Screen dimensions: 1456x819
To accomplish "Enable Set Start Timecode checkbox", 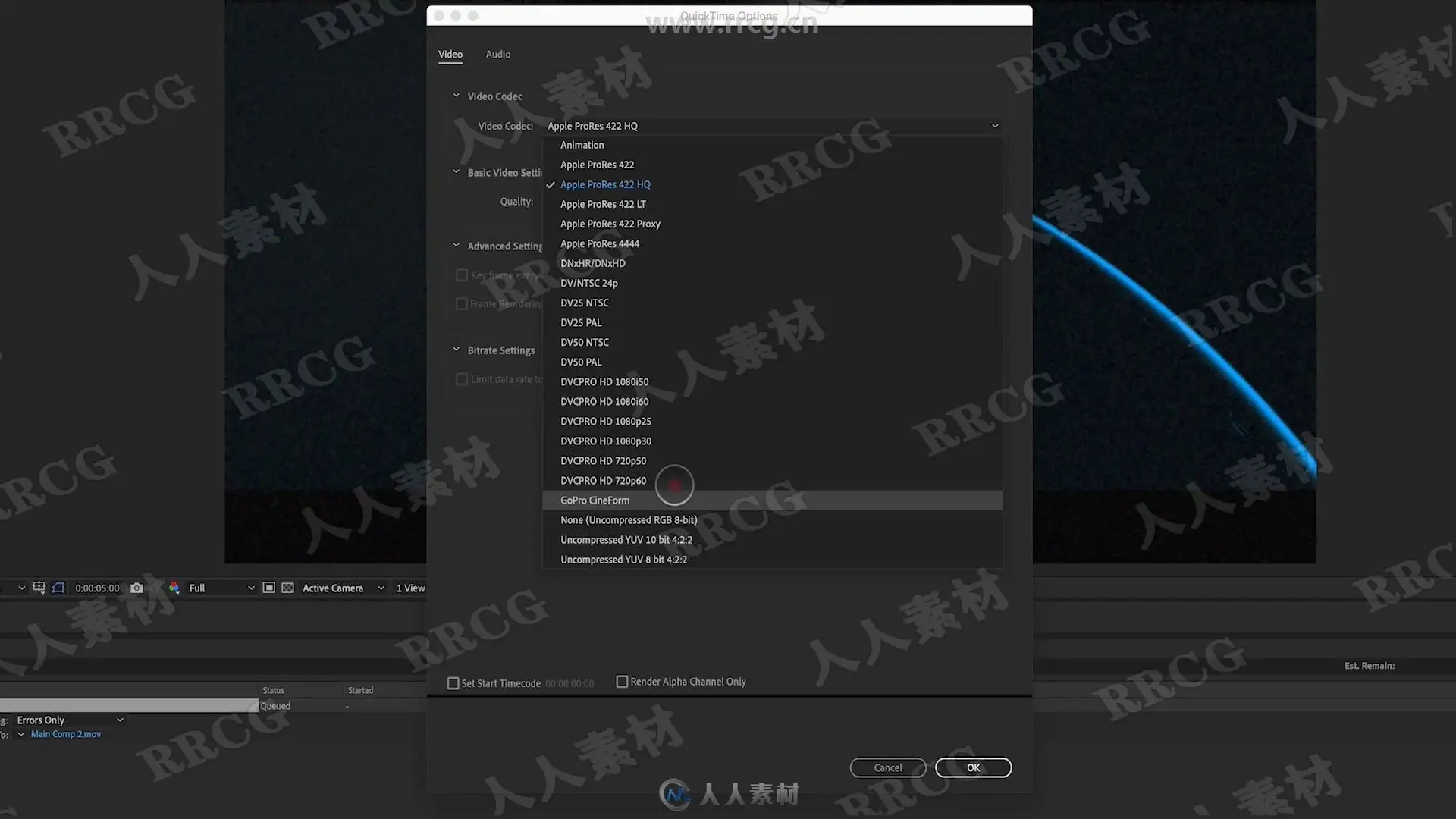I will [453, 683].
